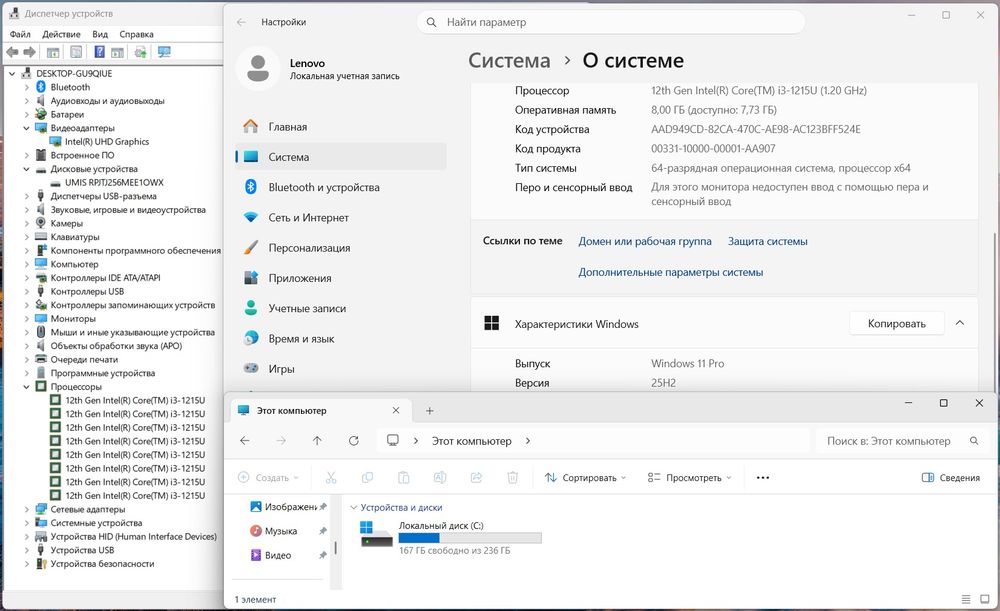Click the Локальный диск (C:) drive icon

click(376, 534)
